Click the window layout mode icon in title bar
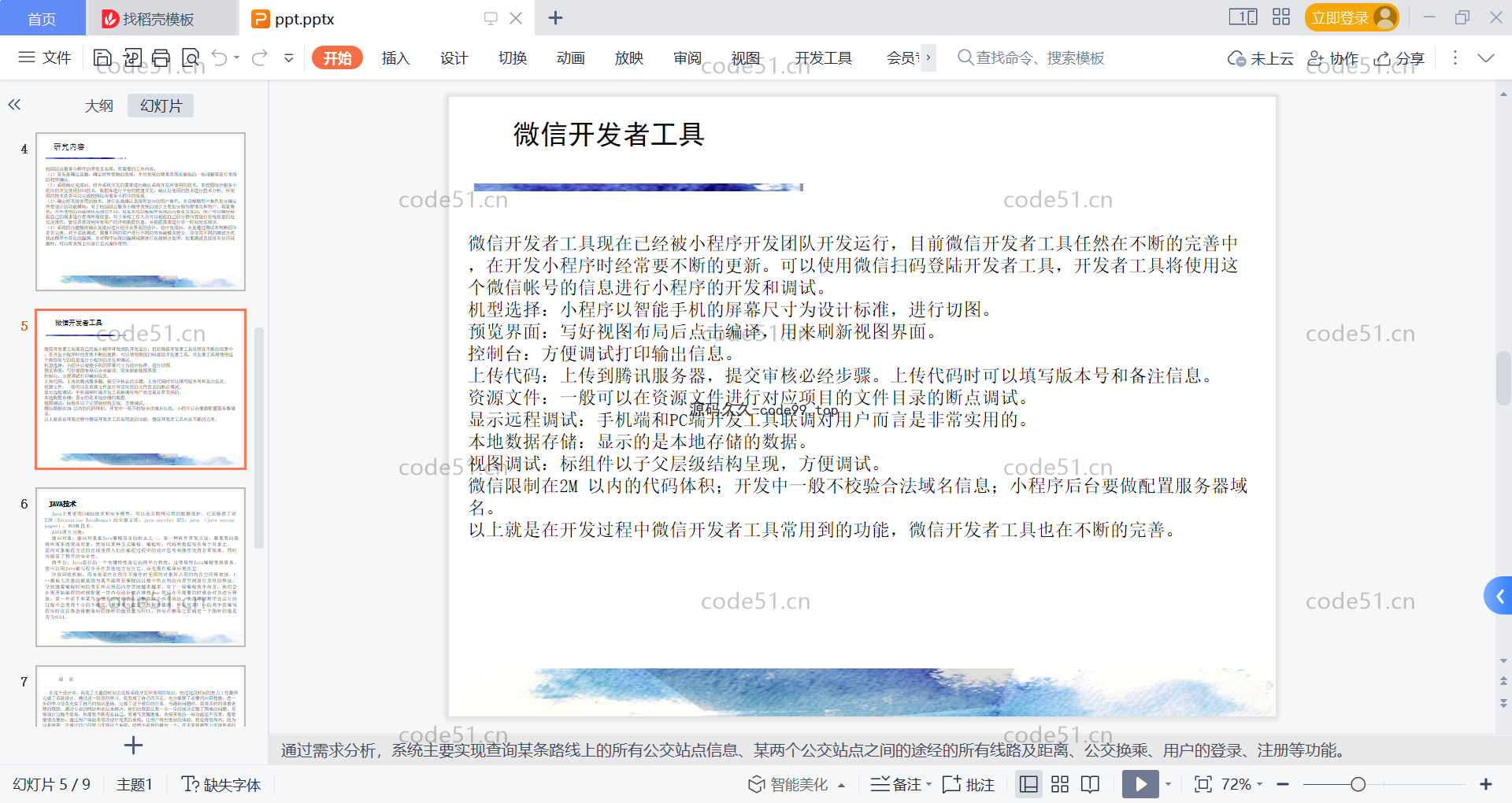The width and height of the screenshot is (1512, 803). pyautogui.click(x=1243, y=17)
